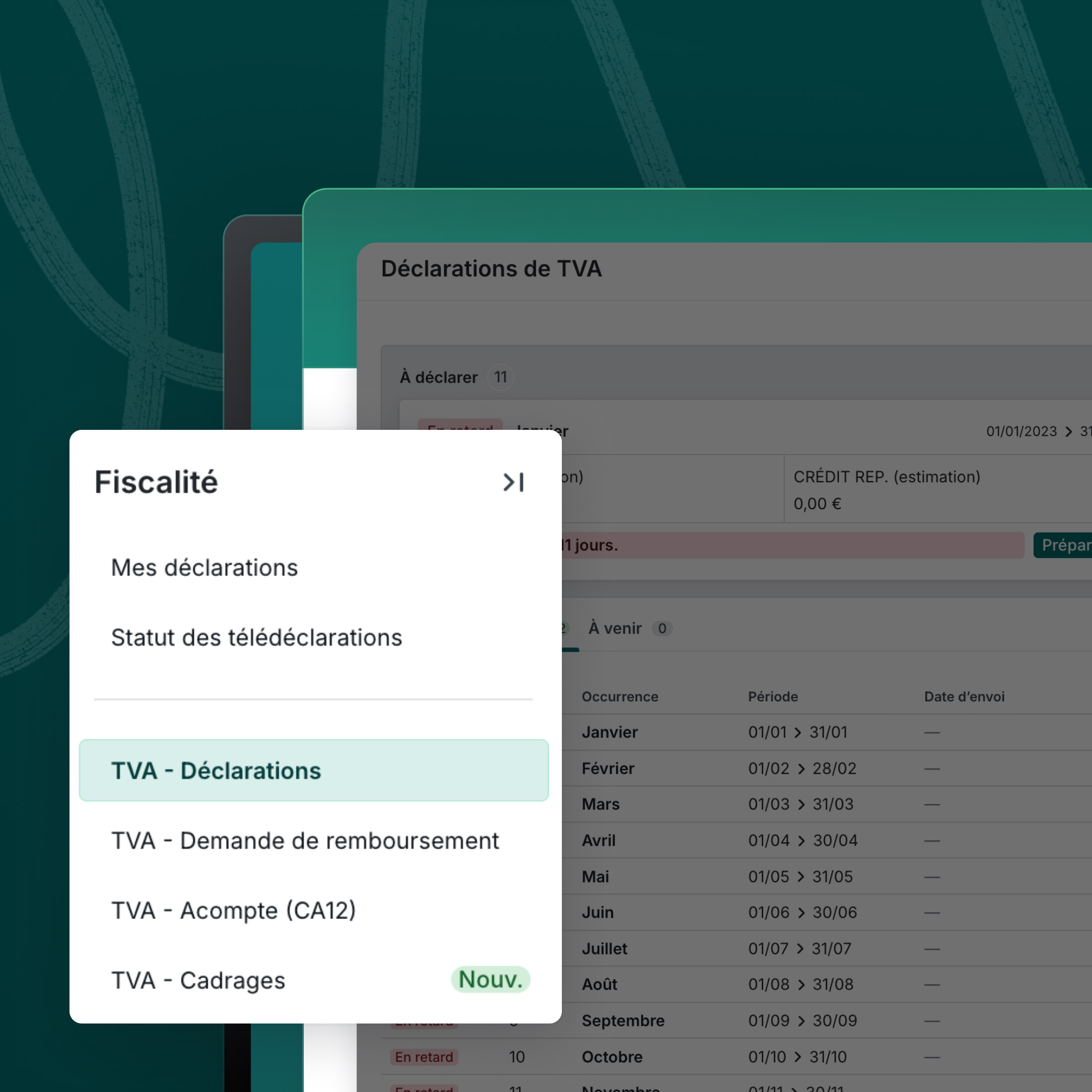Select the Octobre row
Viewport: 1092px width, 1092px height.
coord(737,1057)
